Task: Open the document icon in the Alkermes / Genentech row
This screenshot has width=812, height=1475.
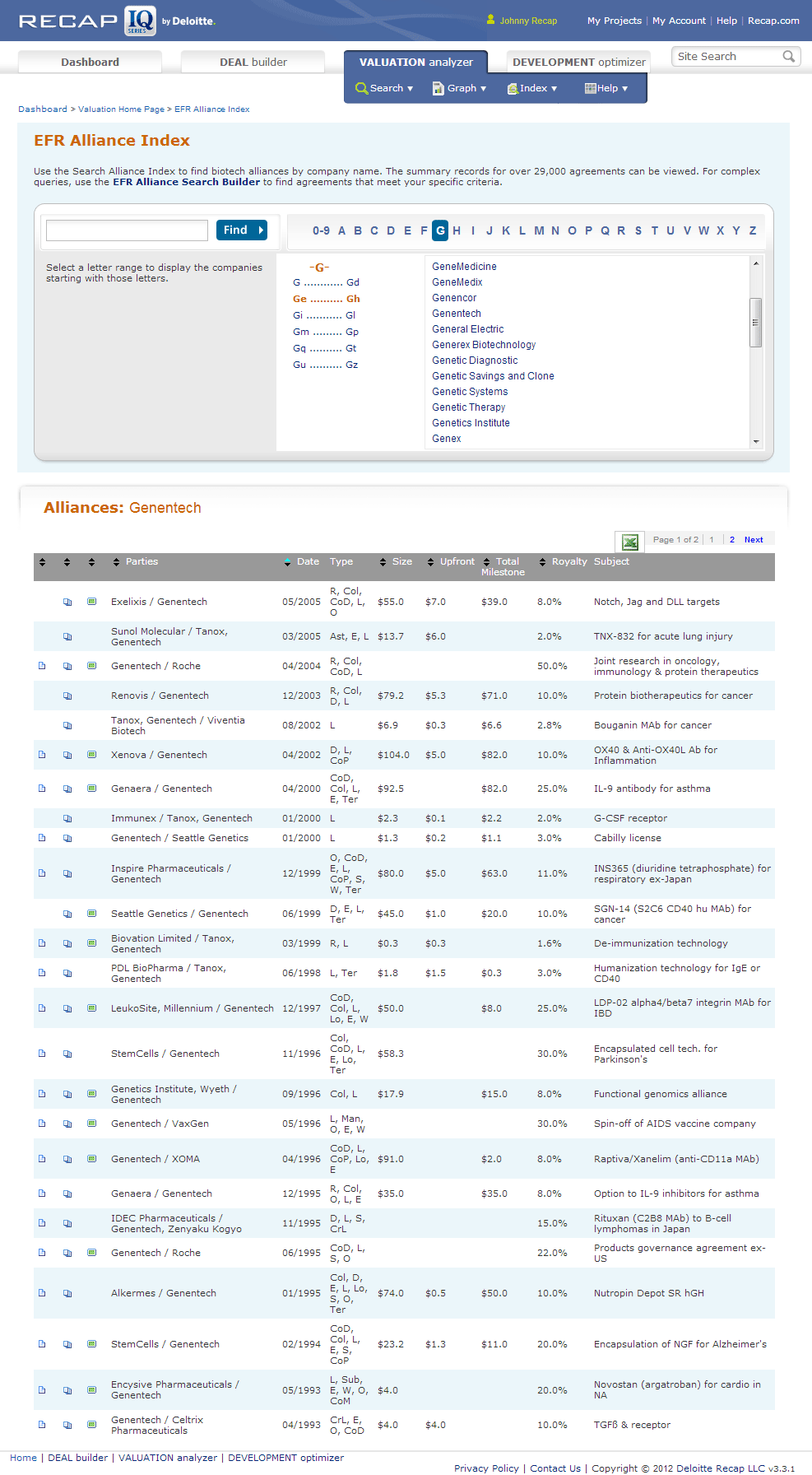Action: click(42, 1293)
